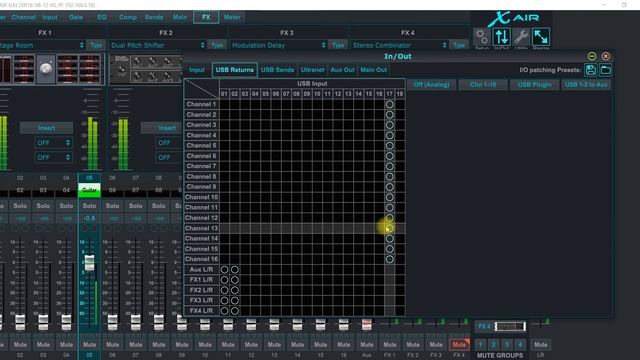This screenshot has height=360, width=640.
Task: Open second OFF insert dropdown under FX 1
Action: (x=53, y=158)
